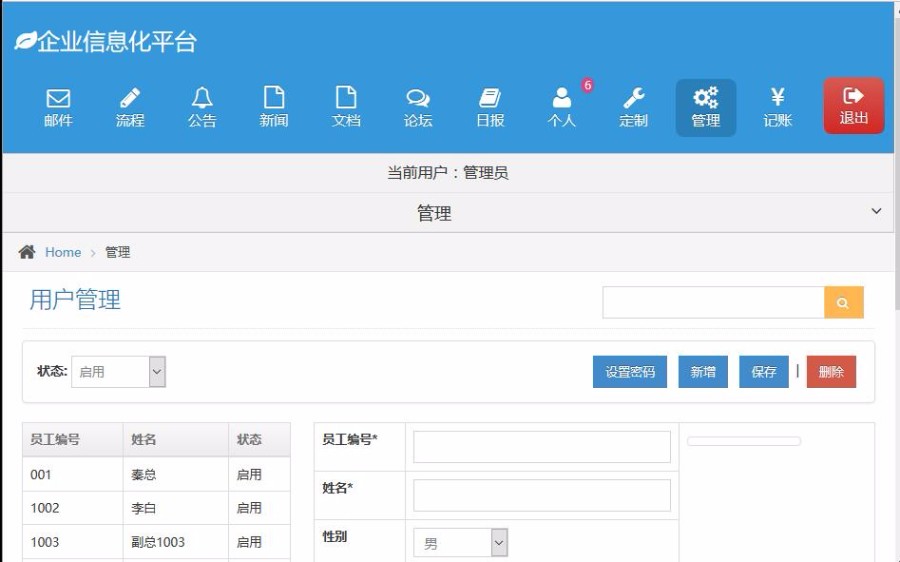Viewport: 900px width, 562px height.
Task: Click the pink 6 notification badge
Action: click(x=587, y=85)
